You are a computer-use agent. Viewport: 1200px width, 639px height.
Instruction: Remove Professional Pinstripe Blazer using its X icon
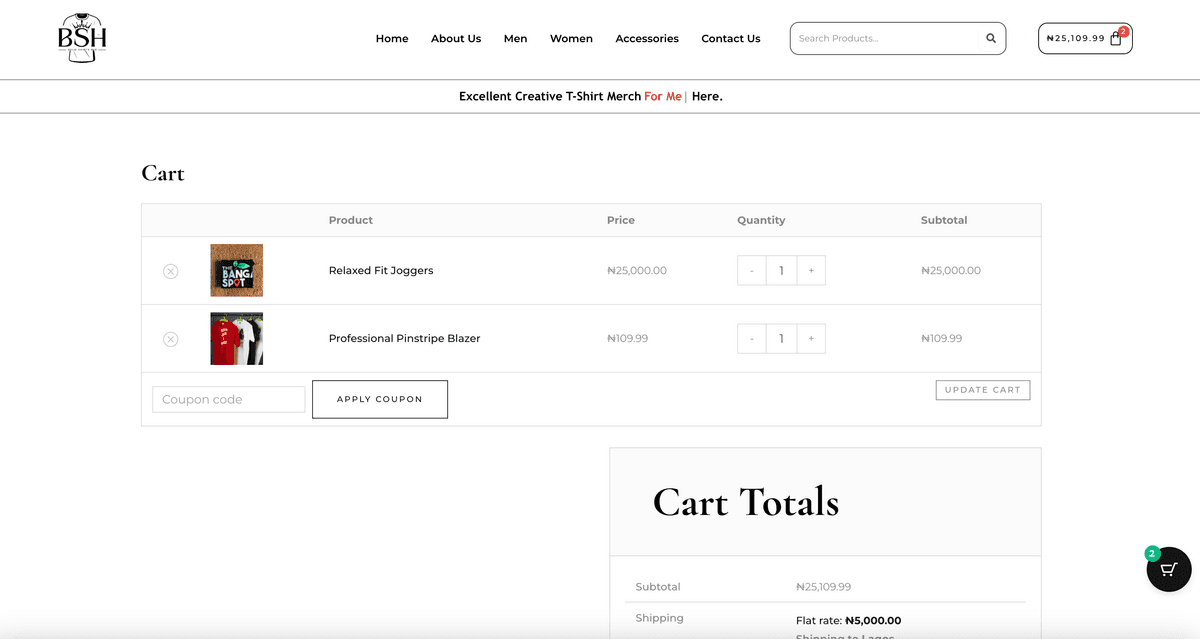click(171, 338)
